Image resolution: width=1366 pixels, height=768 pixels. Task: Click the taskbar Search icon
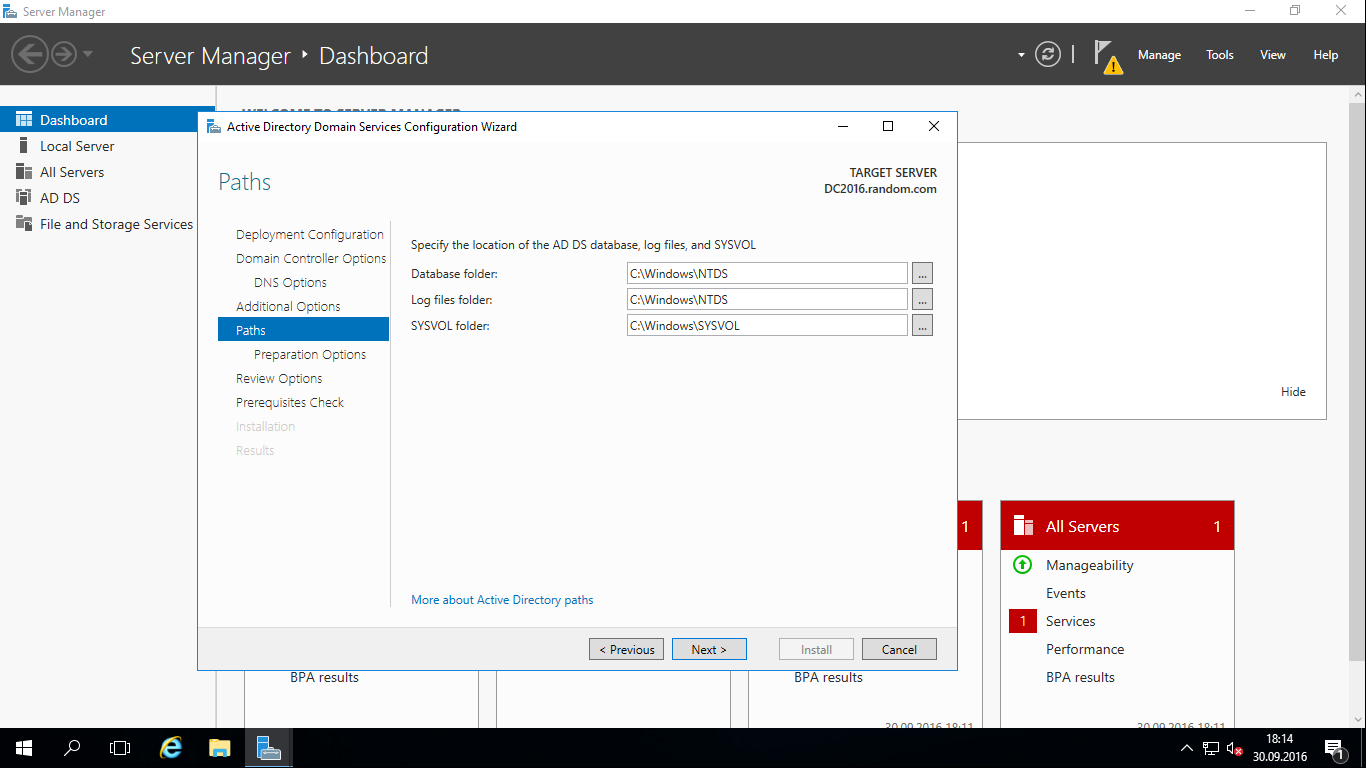point(72,748)
